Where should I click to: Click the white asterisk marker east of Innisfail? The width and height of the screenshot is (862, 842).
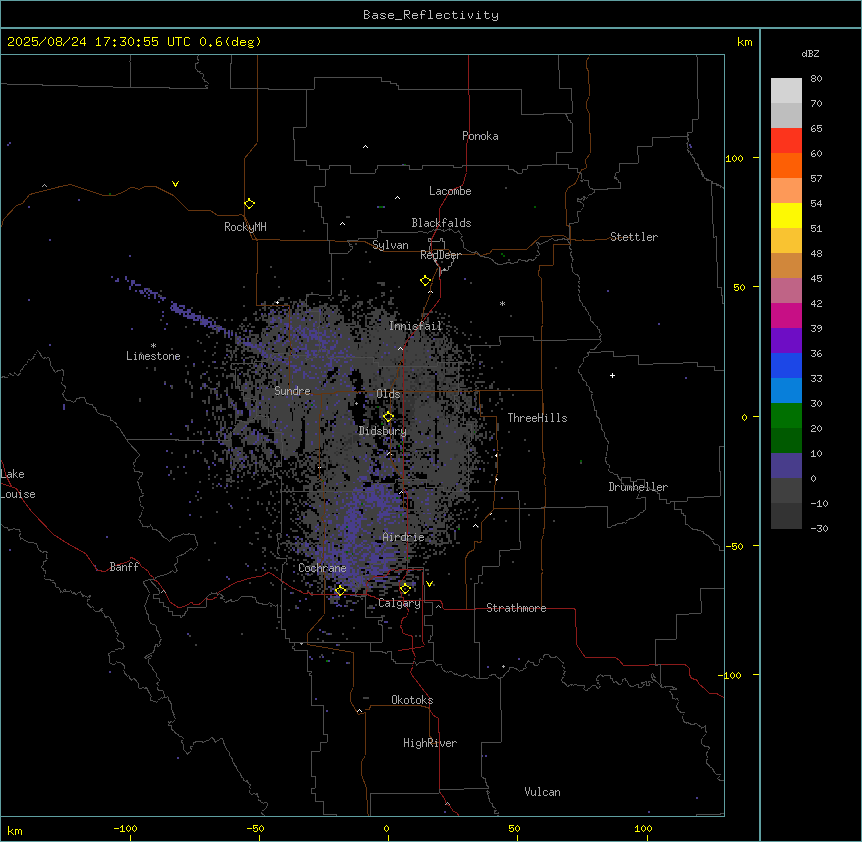coord(502,303)
